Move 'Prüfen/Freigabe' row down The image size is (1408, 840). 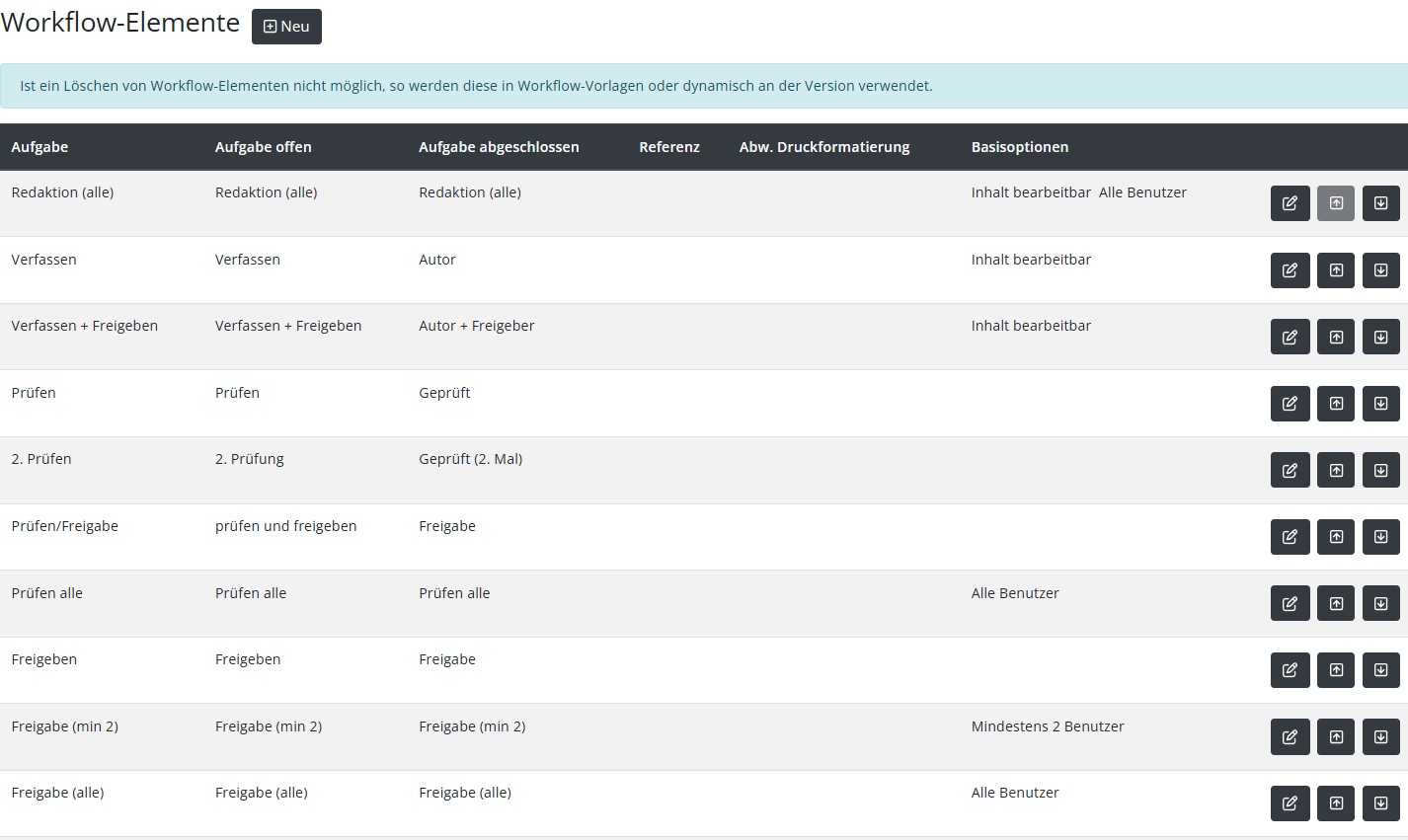pos(1381,537)
